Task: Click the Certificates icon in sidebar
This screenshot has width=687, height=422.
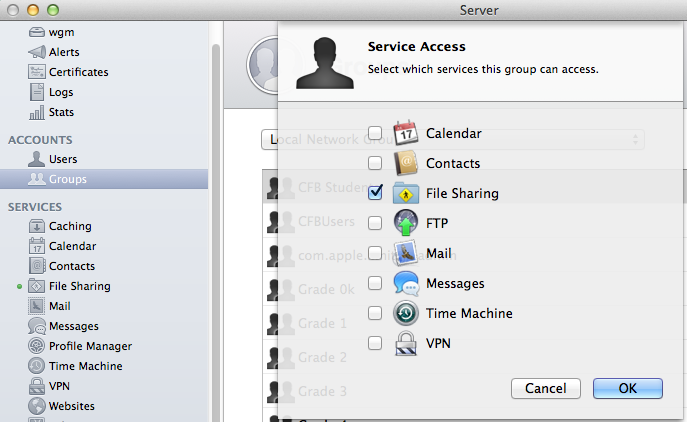Action: pos(36,71)
